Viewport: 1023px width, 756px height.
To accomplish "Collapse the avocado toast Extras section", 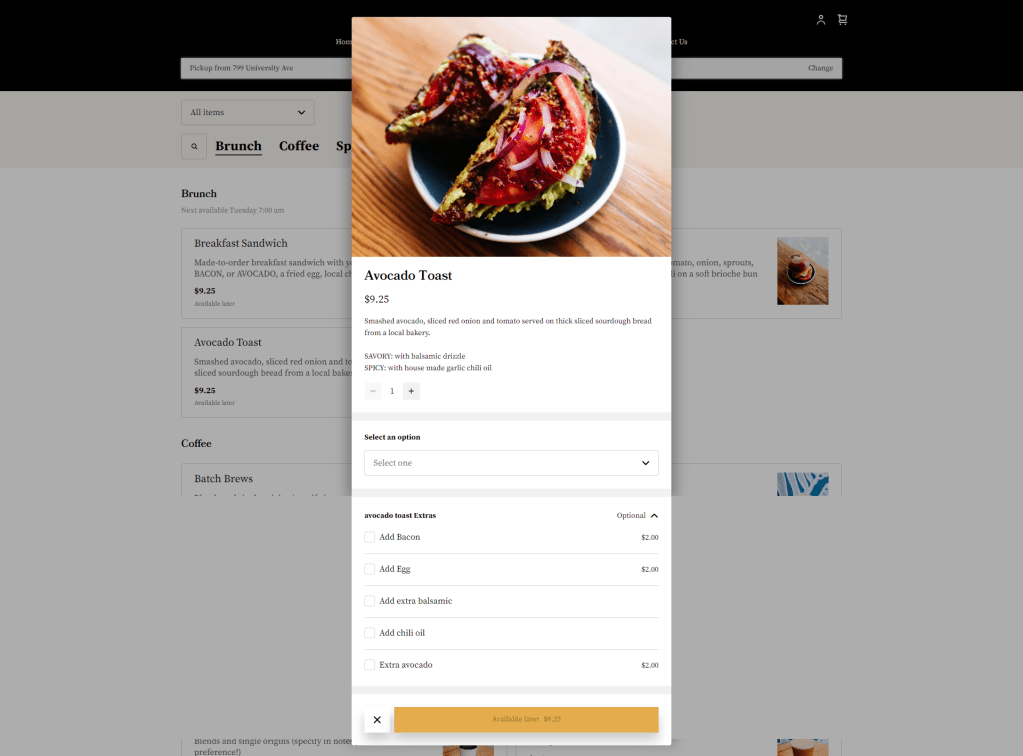I will pos(654,515).
